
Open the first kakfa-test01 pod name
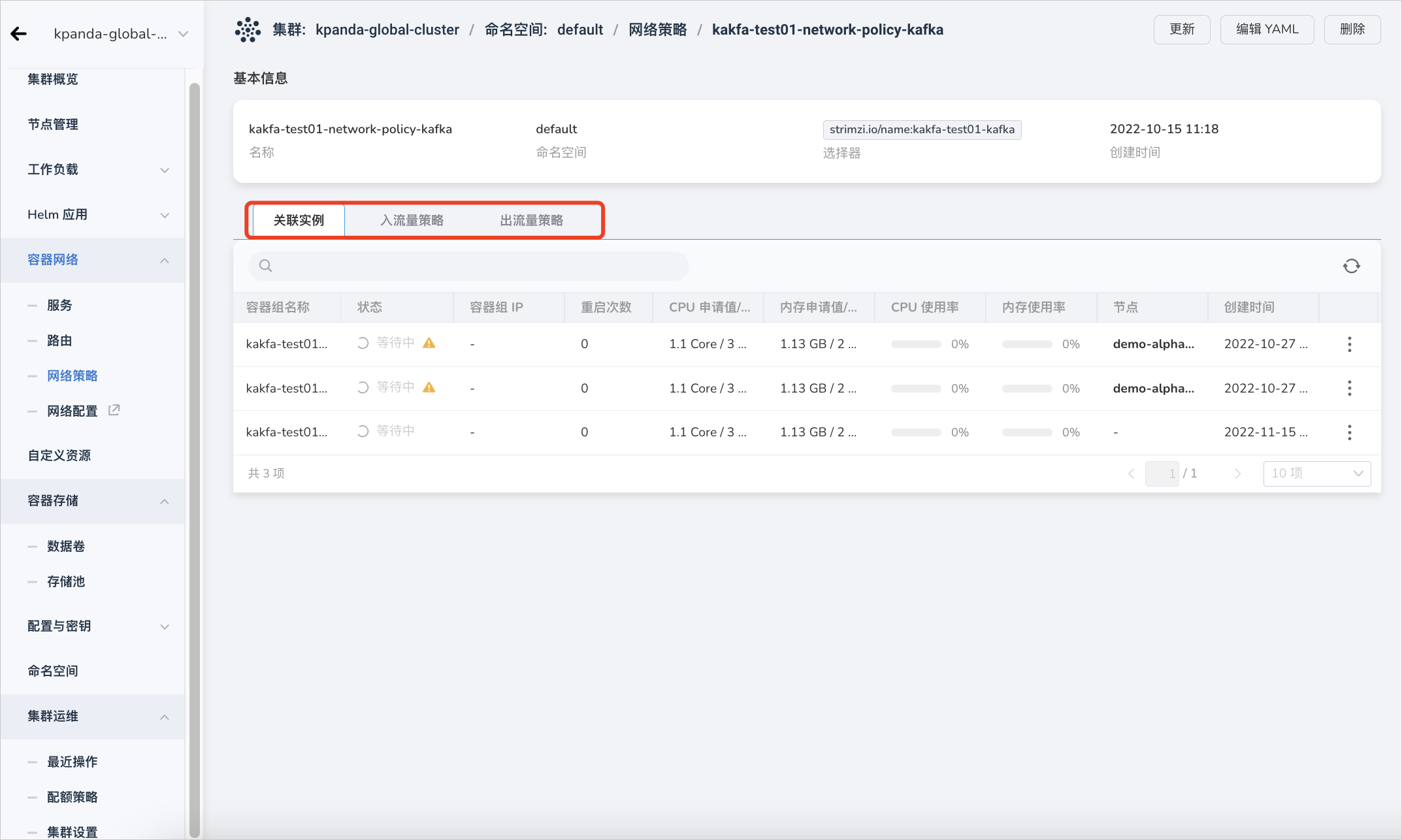click(x=287, y=344)
